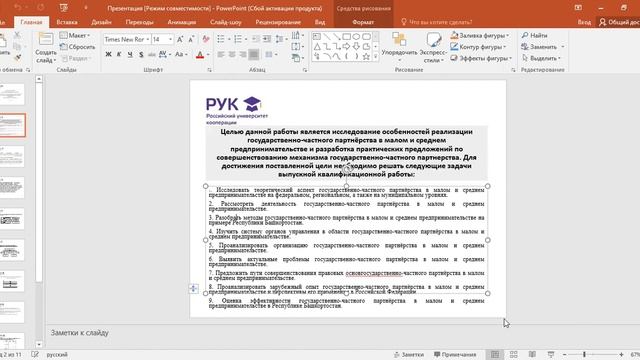This screenshot has width=640, height=360.
Task: Open font color dropdown arrow
Action: point(208,54)
